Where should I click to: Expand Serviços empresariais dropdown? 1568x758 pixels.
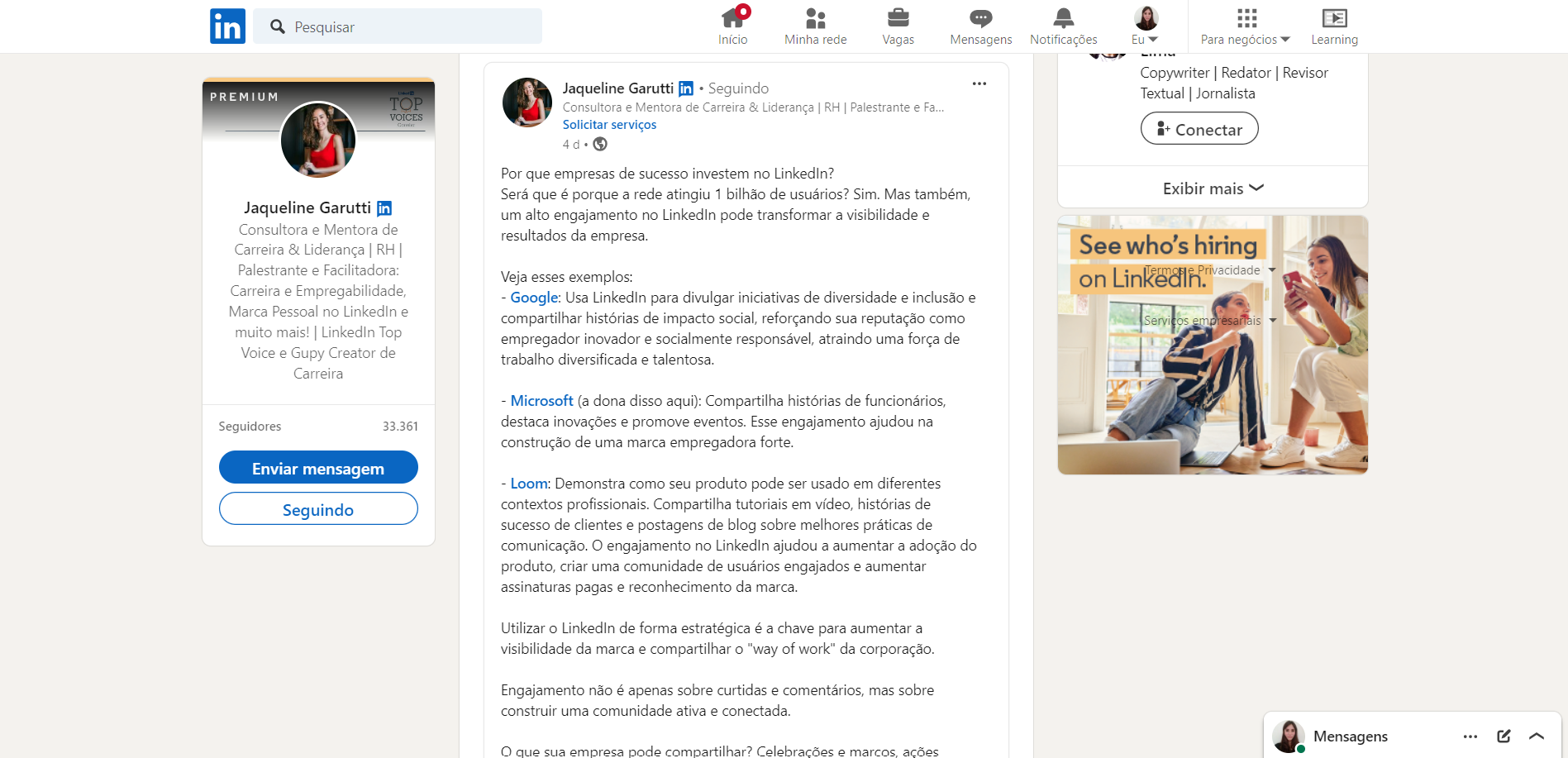point(1210,321)
